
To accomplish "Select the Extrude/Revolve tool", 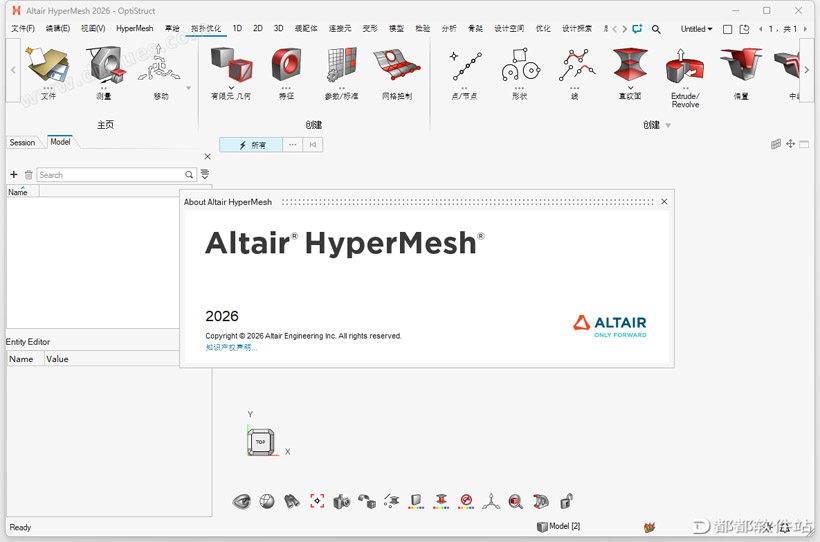I will click(x=685, y=66).
